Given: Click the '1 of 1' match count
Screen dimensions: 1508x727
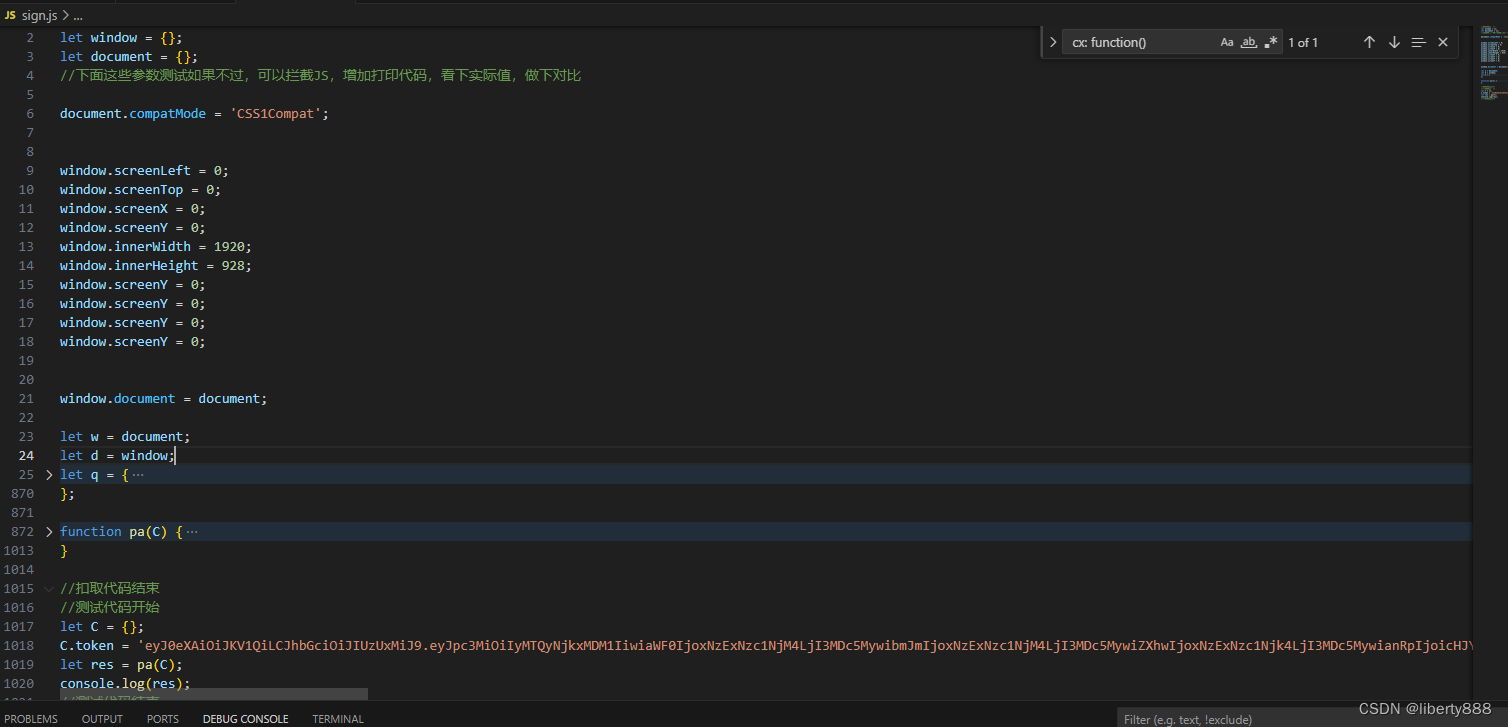Looking at the screenshot, I should tap(1303, 42).
